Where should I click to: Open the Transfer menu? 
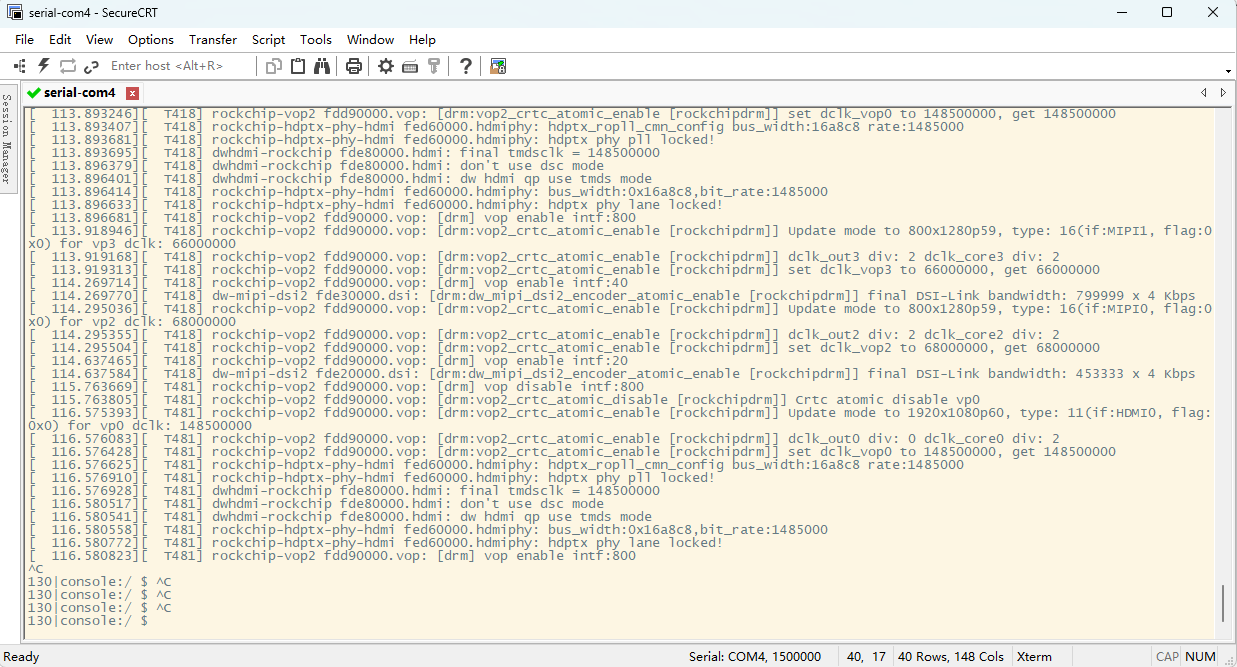click(213, 39)
